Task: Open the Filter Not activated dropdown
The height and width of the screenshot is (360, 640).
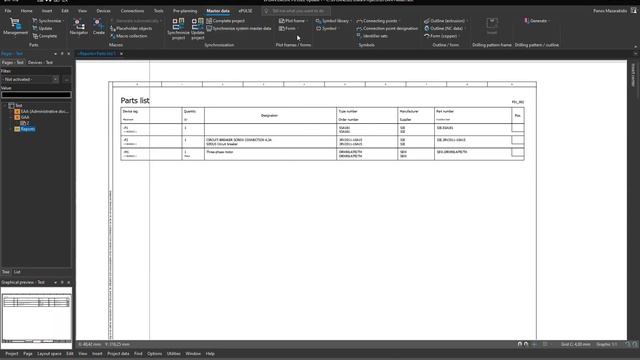Action: pos(30,79)
